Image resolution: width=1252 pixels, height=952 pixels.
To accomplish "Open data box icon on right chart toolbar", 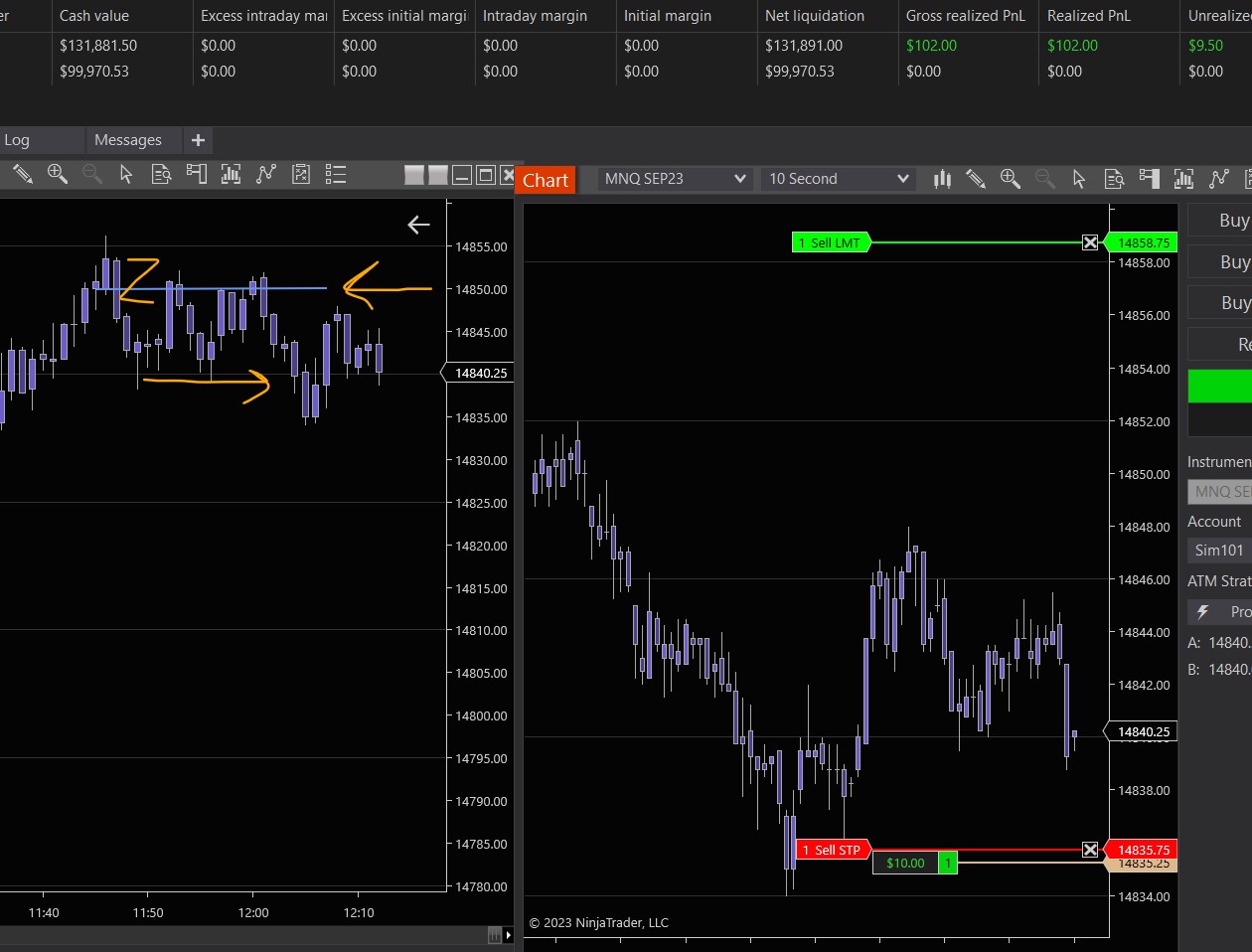I will [1114, 179].
